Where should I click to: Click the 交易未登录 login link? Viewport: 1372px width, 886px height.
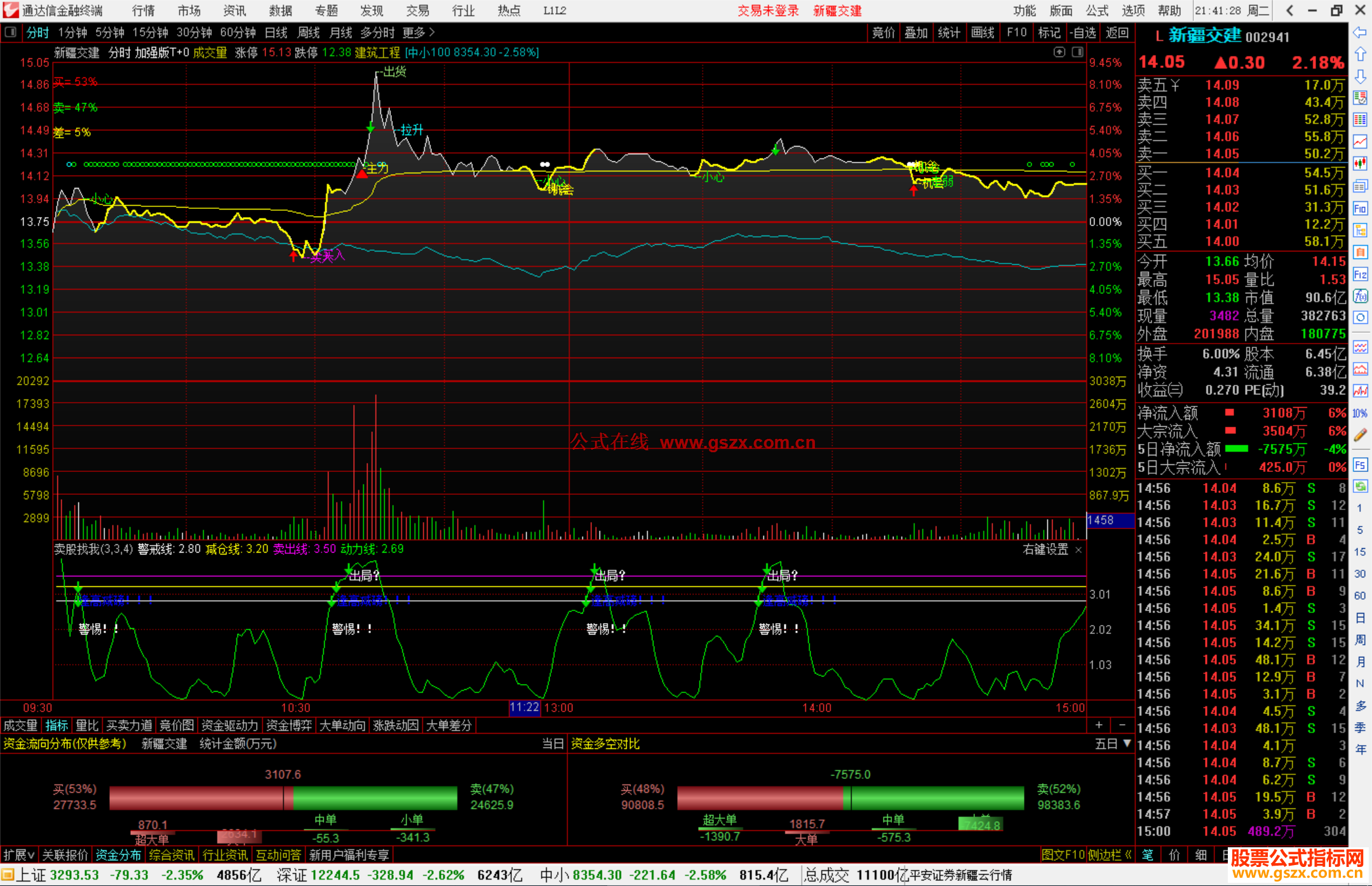tap(768, 11)
